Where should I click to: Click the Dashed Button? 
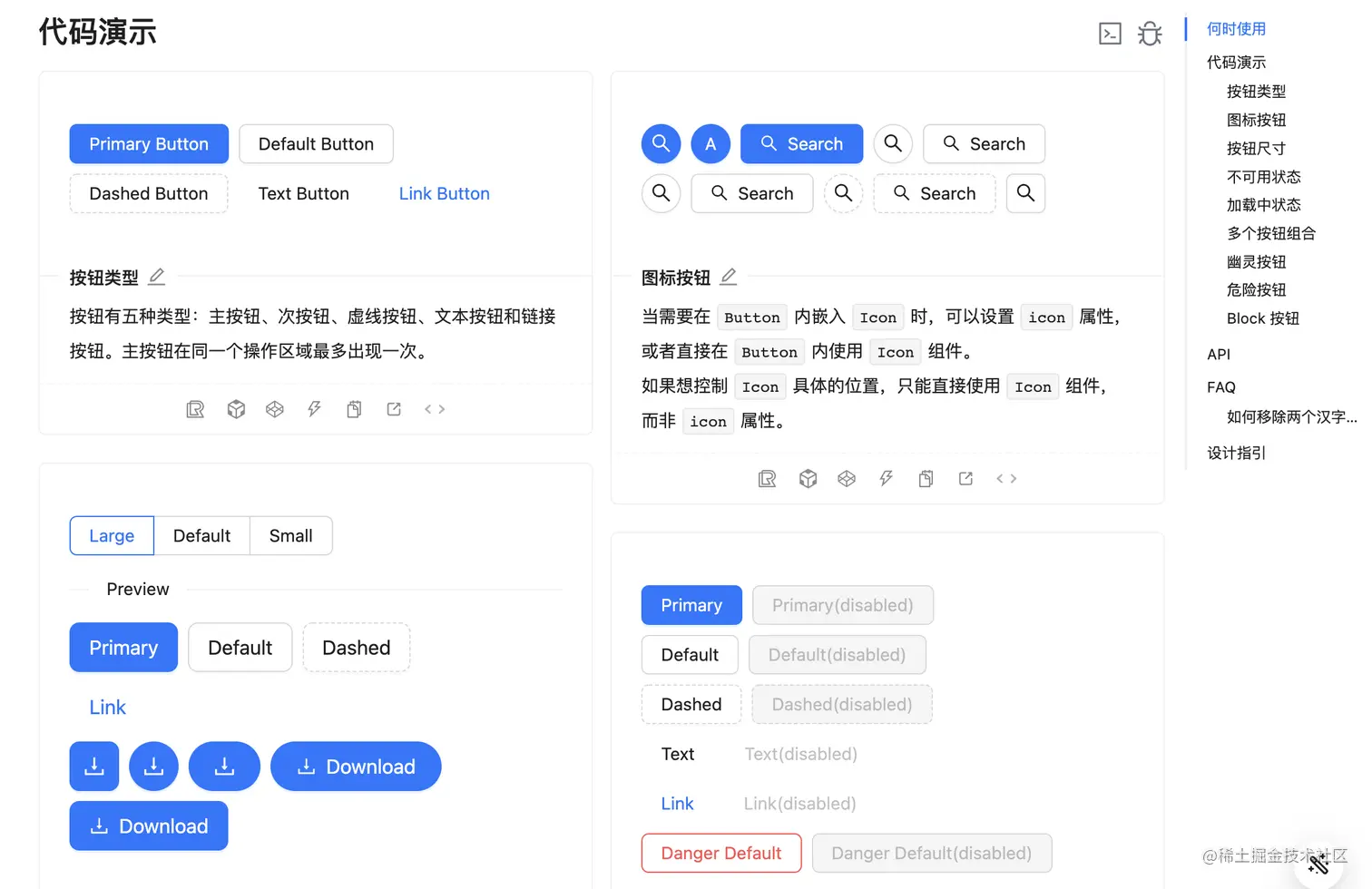coord(149,193)
